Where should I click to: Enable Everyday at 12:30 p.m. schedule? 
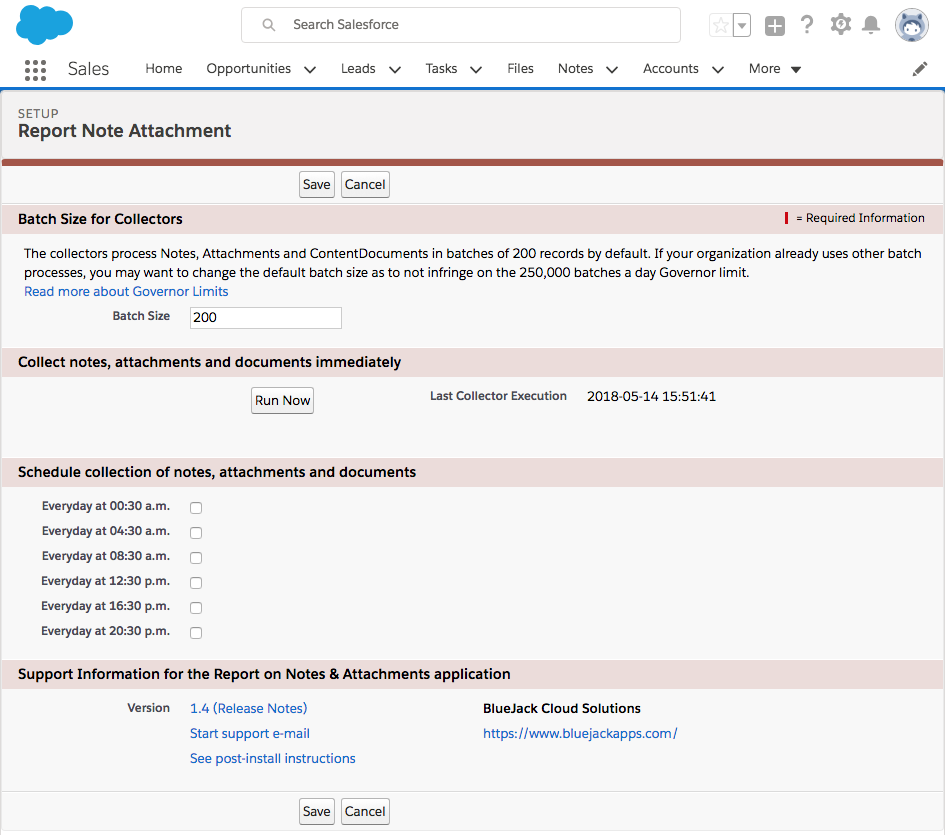coord(196,582)
